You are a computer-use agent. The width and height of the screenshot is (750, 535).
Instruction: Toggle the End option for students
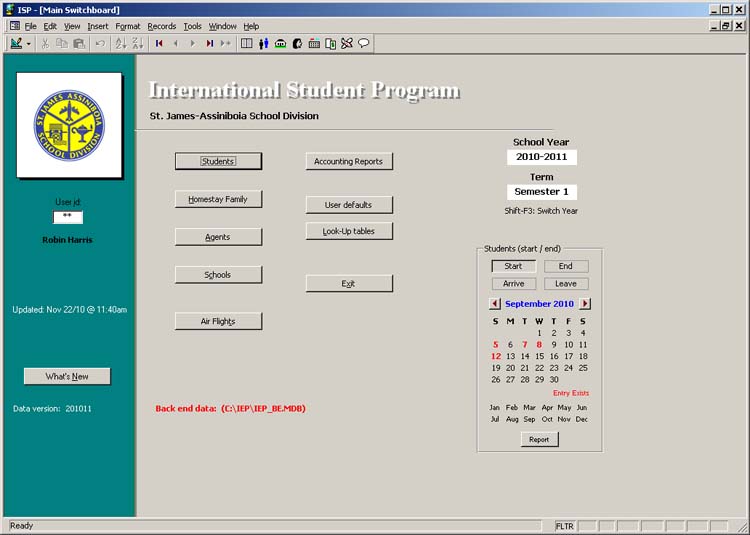(566, 266)
